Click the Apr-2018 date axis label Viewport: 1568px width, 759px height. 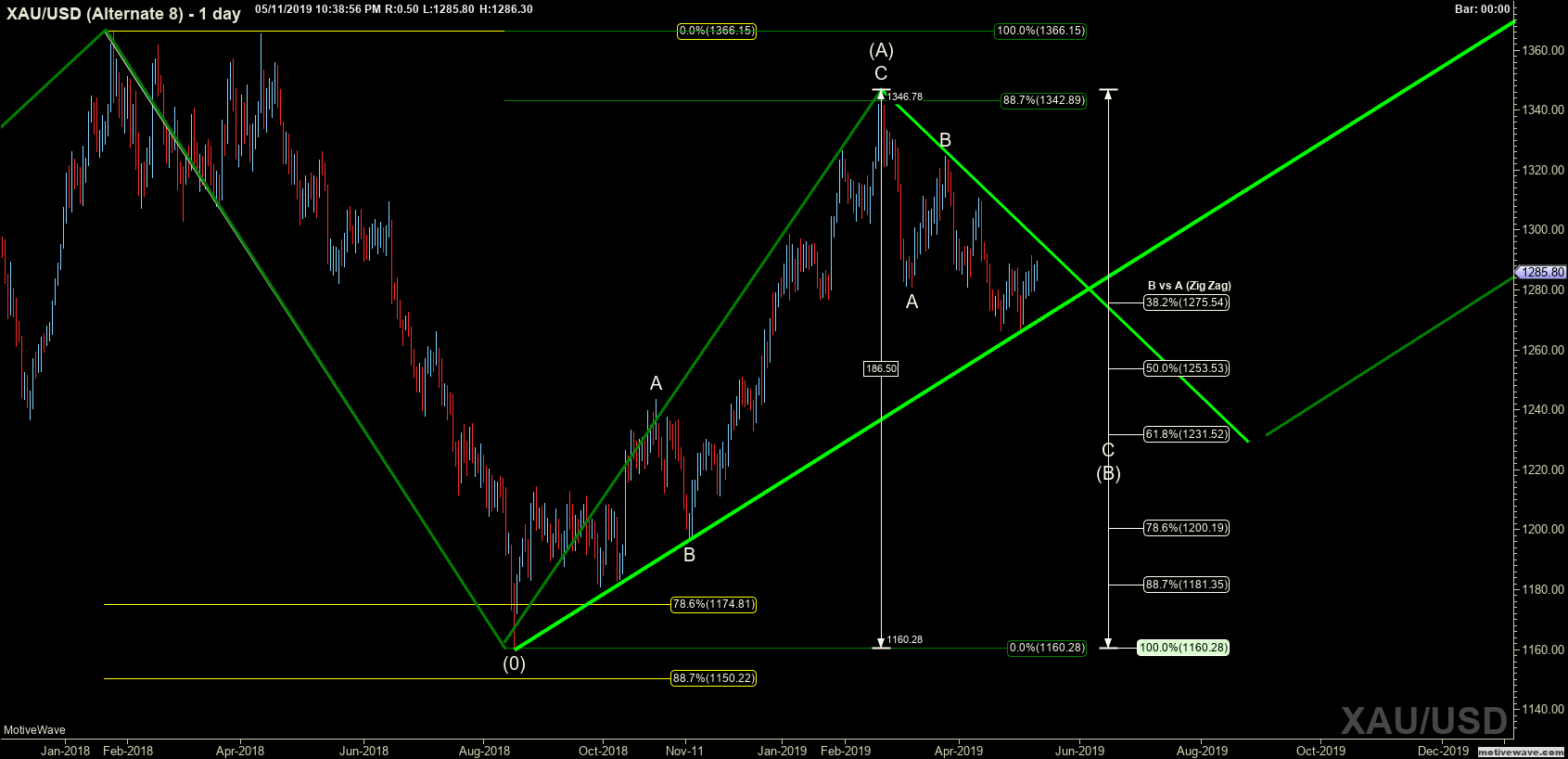coord(240,751)
